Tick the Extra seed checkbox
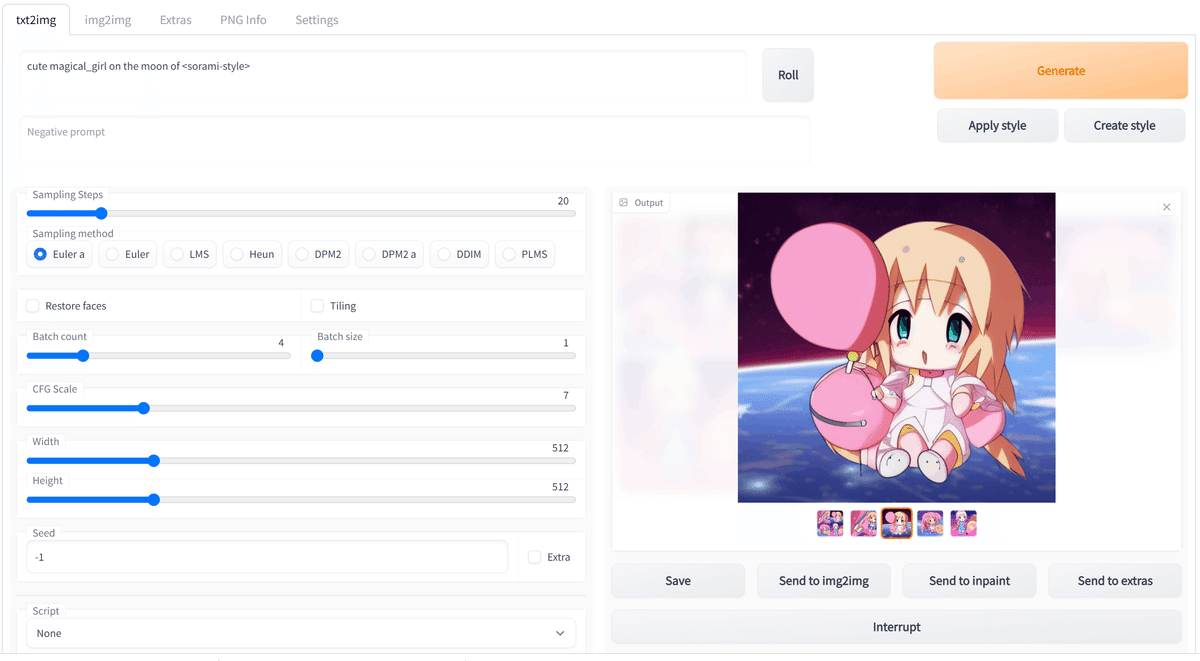Image resolution: width=1200 pixels, height=661 pixels. click(535, 557)
